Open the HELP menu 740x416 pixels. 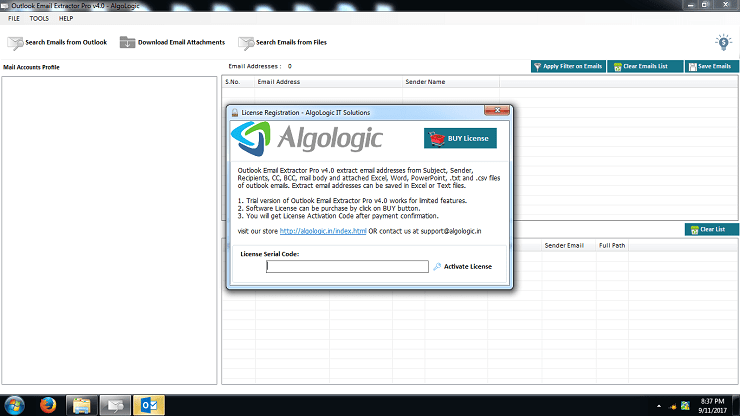point(66,18)
